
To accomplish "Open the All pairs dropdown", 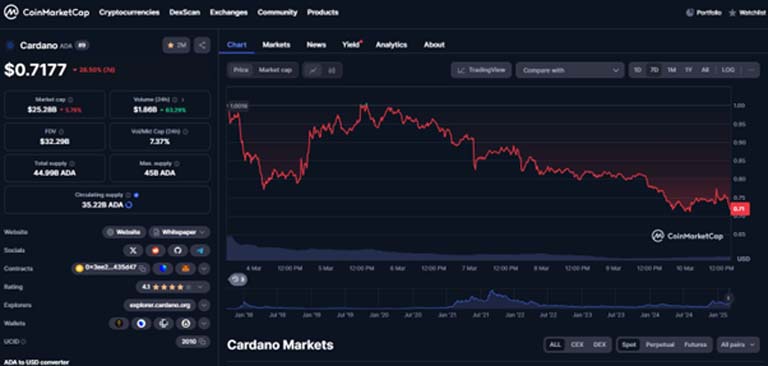I will (738, 345).
